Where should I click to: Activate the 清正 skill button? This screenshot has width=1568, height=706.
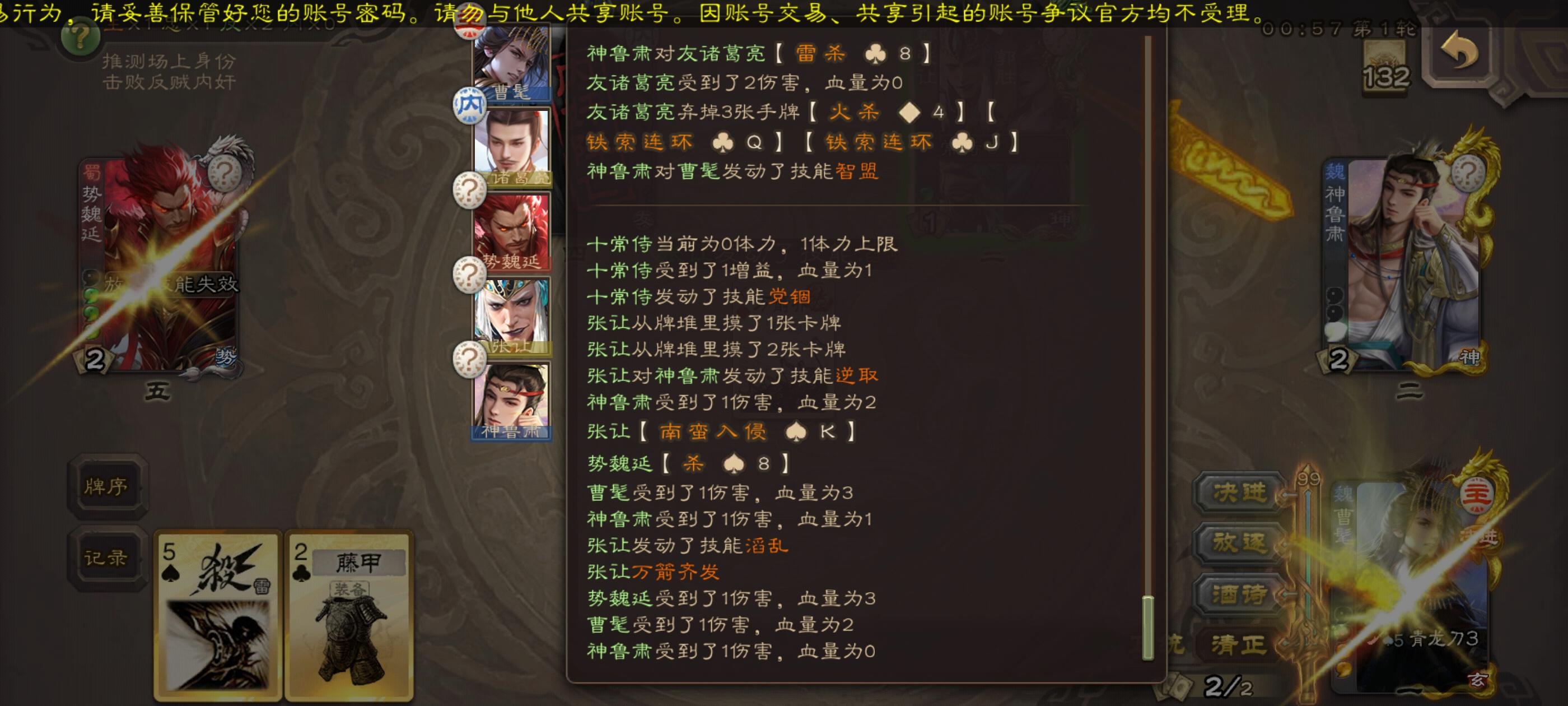tap(1239, 644)
